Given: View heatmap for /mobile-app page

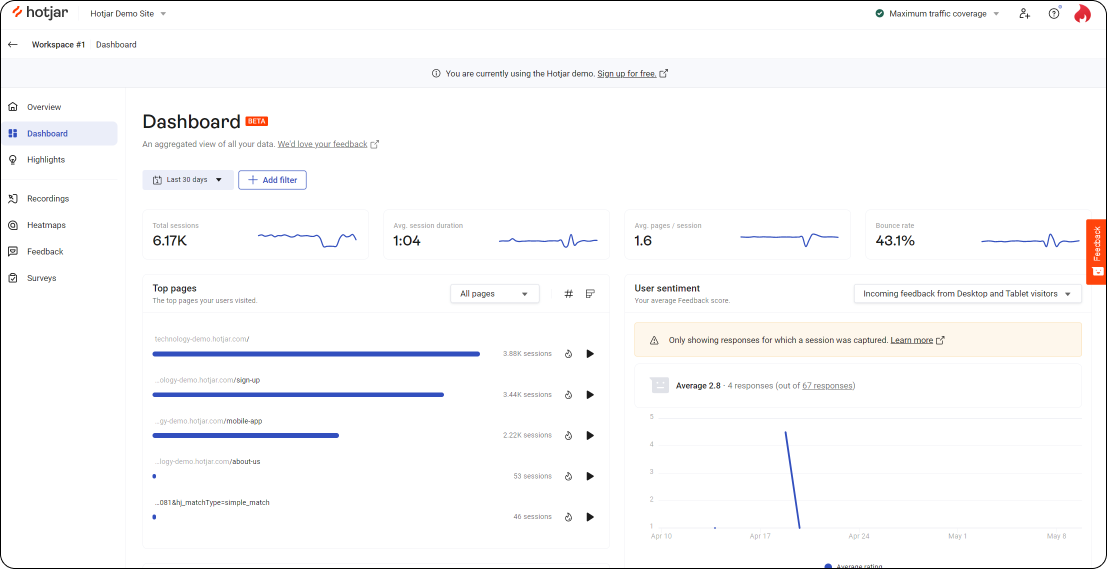Looking at the screenshot, I should coord(568,436).
